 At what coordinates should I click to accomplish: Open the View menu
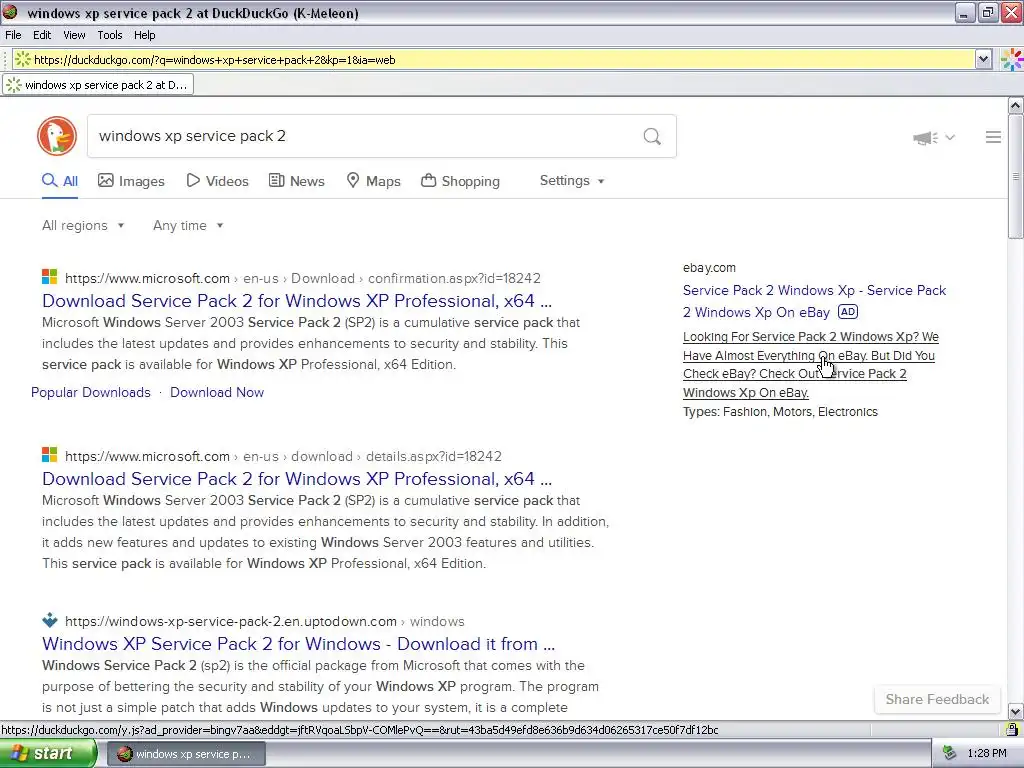(74, 35)
